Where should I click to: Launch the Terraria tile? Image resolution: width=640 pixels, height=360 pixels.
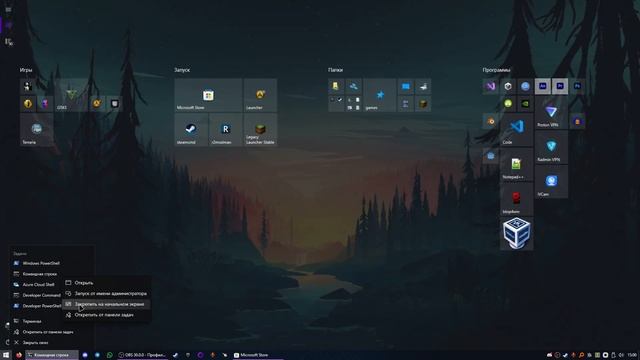point(36,130)
